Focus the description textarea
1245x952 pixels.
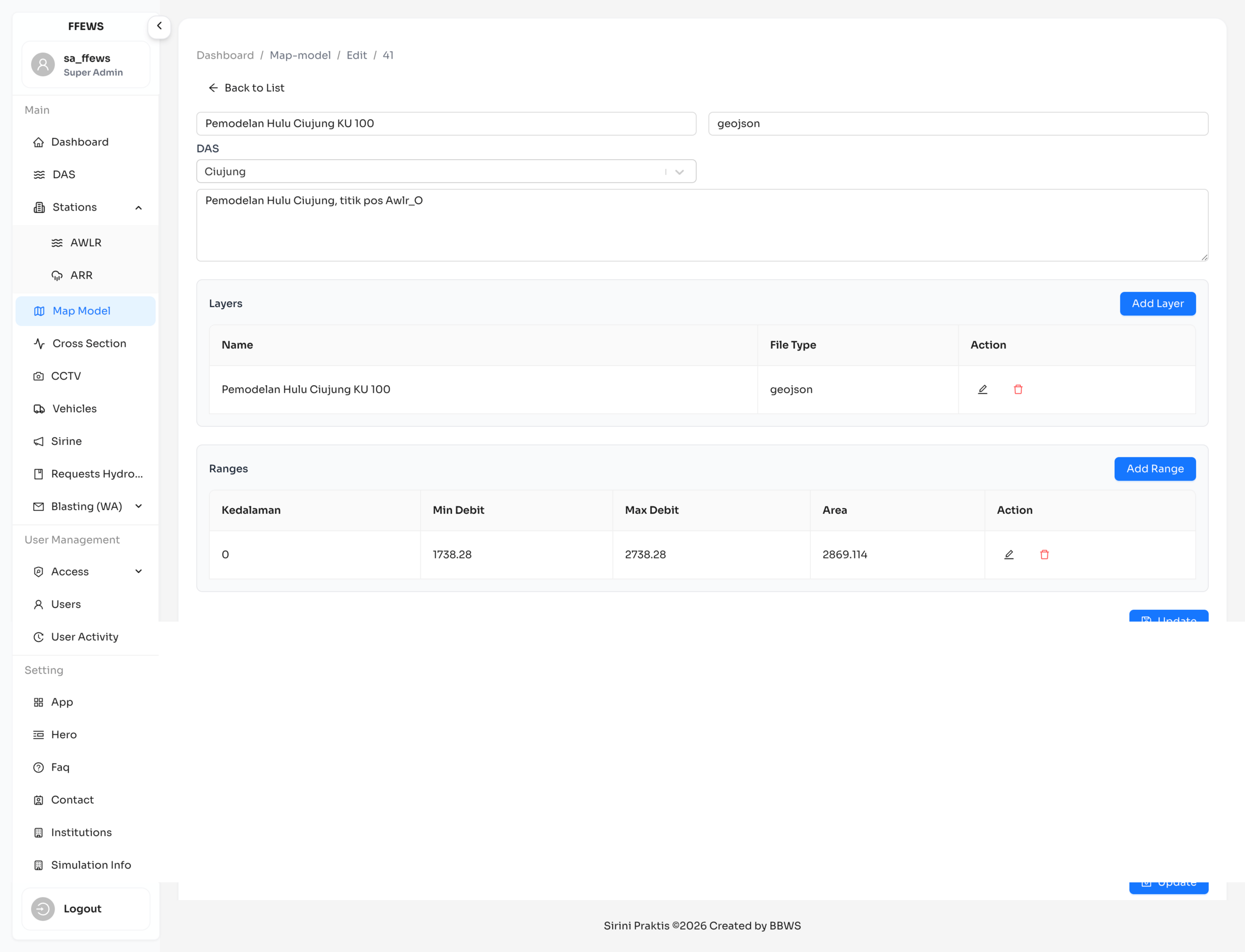[702, 225]
